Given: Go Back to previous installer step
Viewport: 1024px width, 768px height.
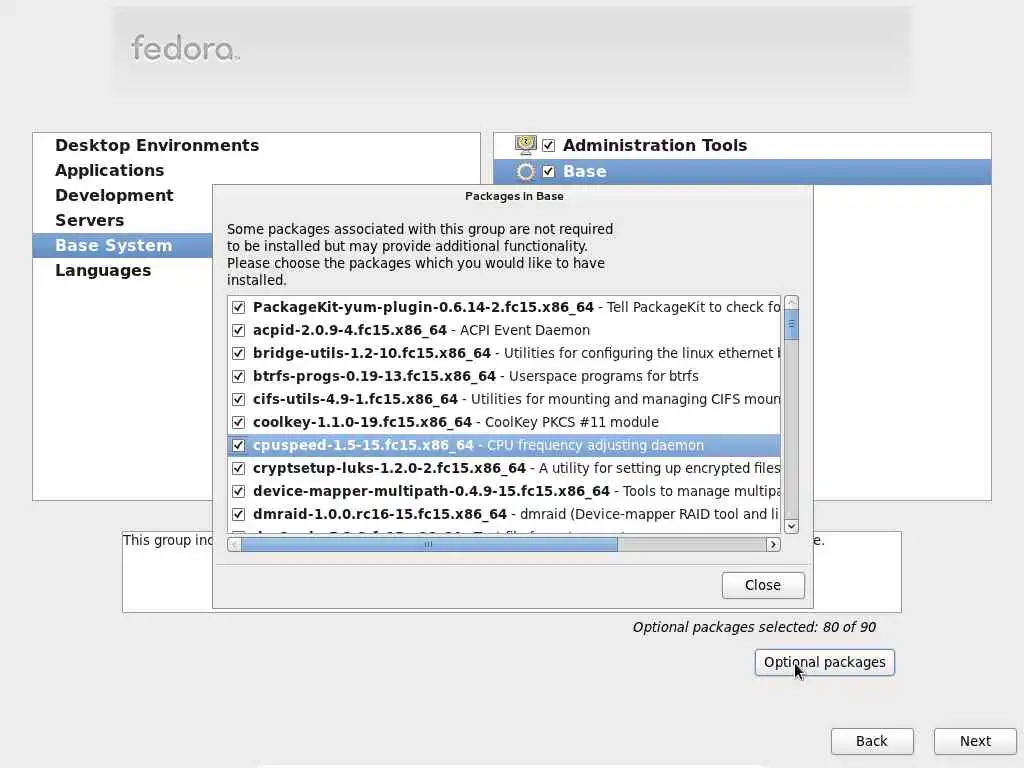Looking at the screenshot, I should (872, 741).
